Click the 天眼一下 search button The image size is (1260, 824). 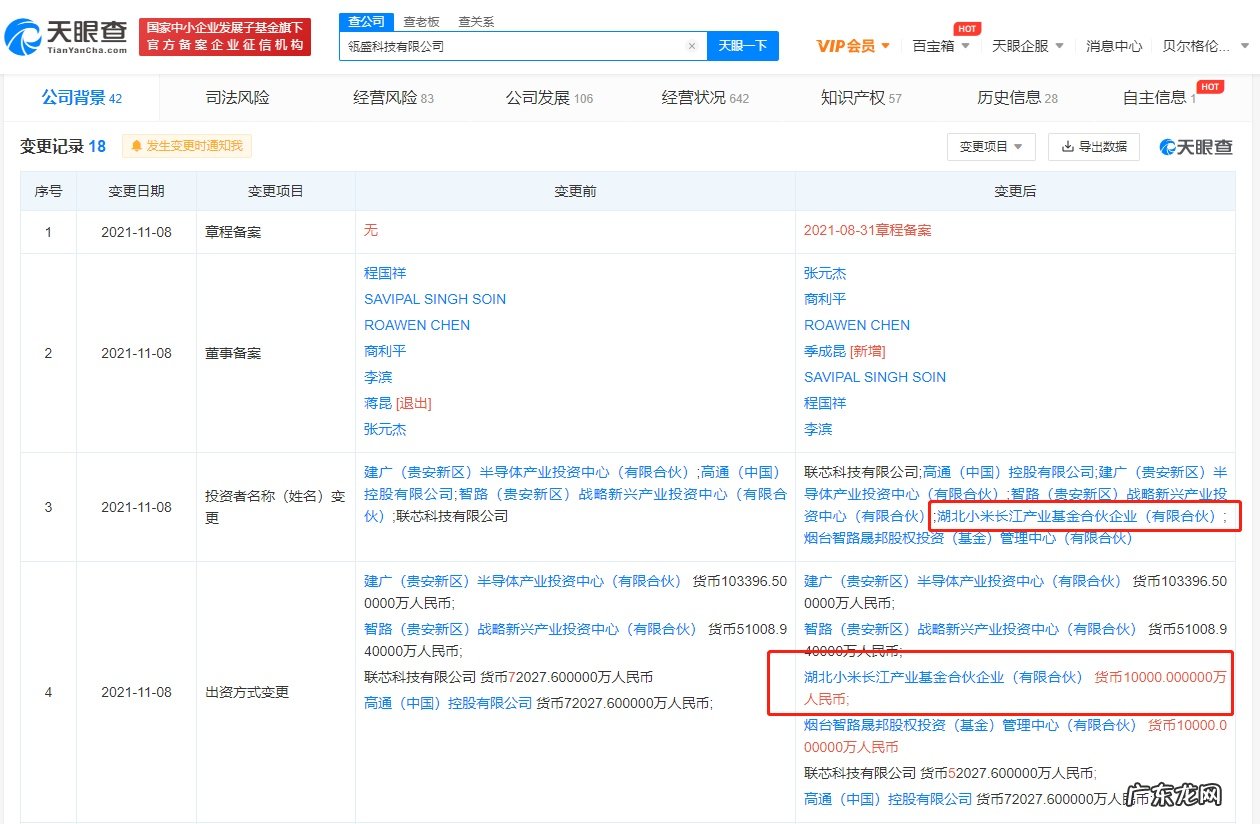pyautogui.click(x=742, y=46)
